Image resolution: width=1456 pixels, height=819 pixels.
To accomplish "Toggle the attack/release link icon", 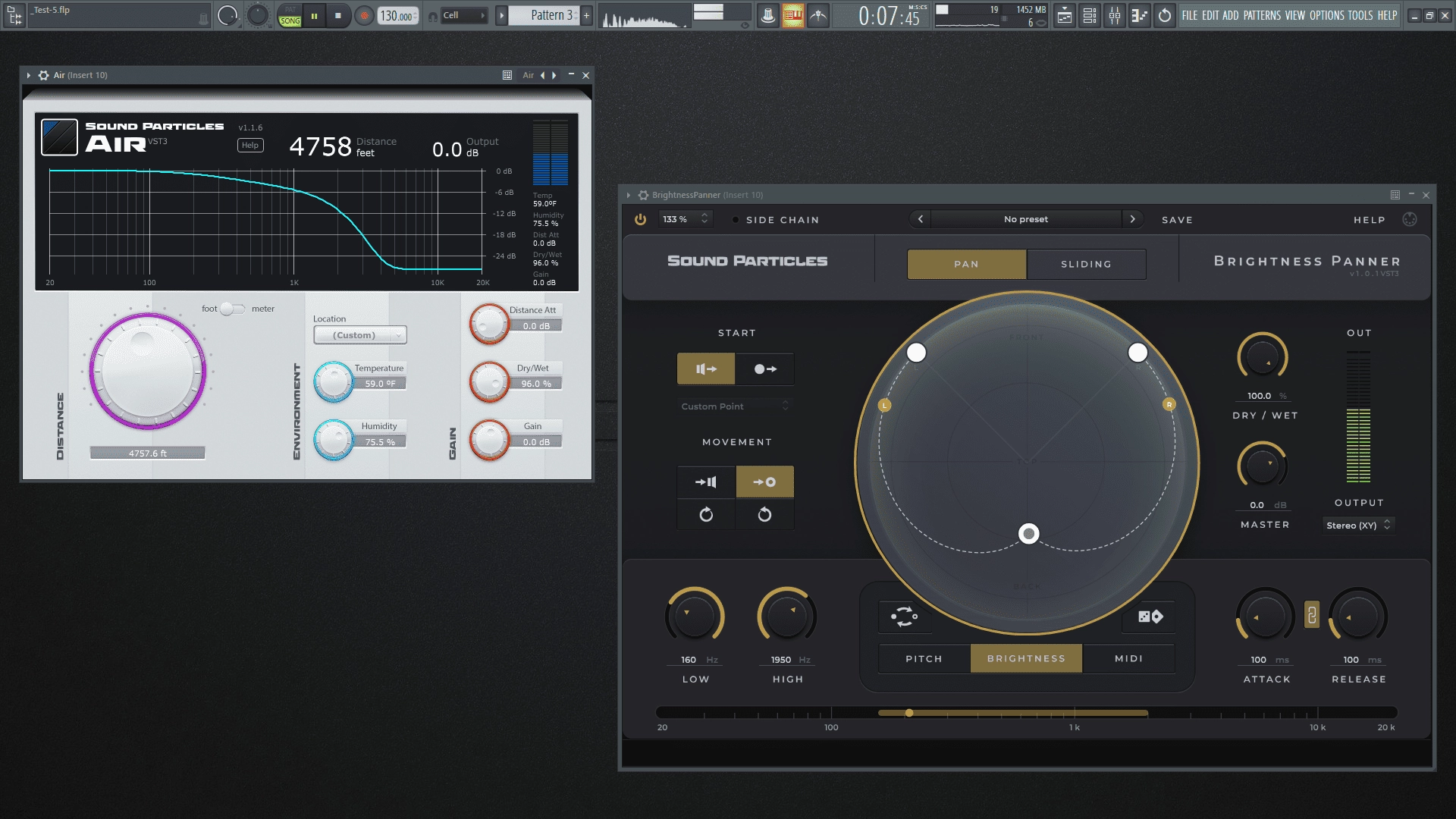I will coord(1311,615).
